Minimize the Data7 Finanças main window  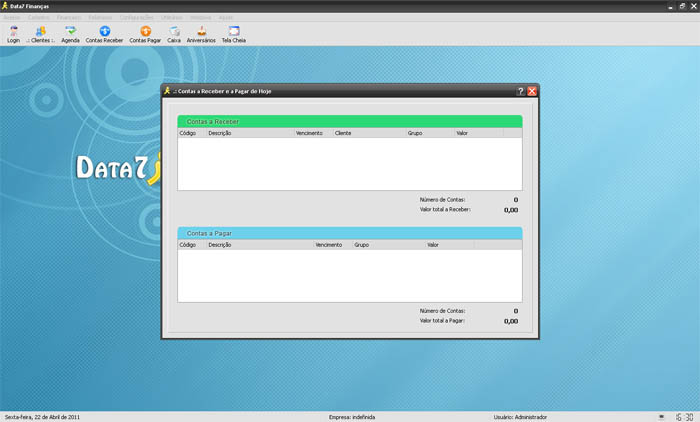pos(670,6)
